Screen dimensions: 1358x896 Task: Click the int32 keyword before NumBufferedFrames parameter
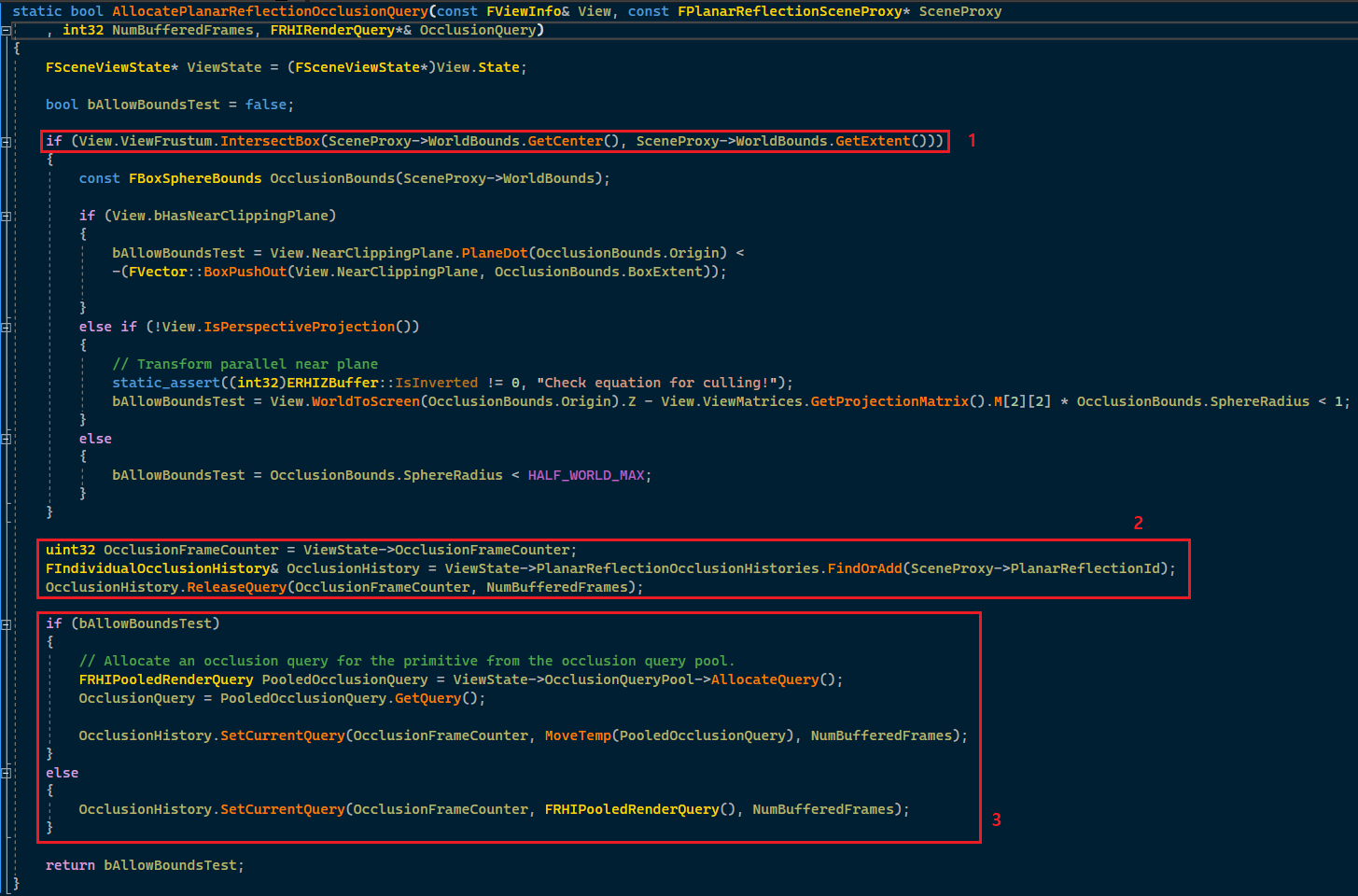pyautogui.click(x=83, y=30)
